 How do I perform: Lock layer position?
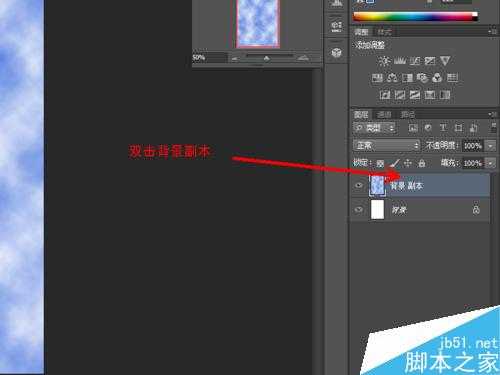coord(408,163)
